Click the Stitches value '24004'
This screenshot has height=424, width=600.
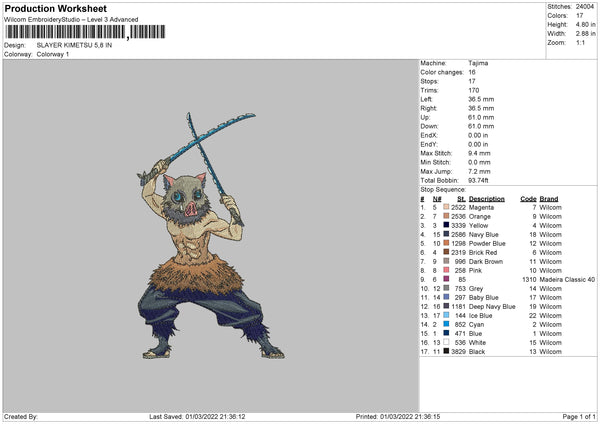tap(585, 7)
